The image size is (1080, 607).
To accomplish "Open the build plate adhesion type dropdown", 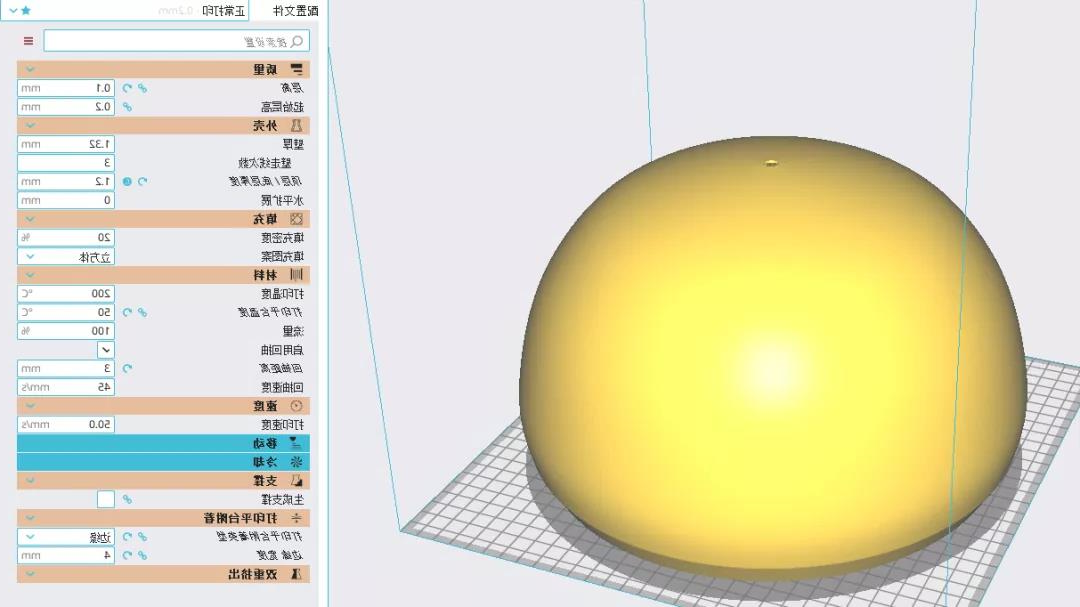I will coord(66,537).
